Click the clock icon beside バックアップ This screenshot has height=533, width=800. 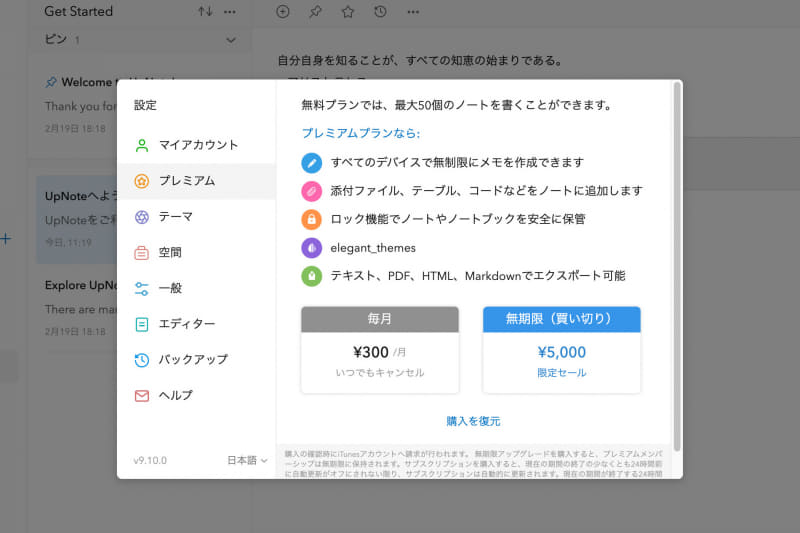click(x=142, y=360)
